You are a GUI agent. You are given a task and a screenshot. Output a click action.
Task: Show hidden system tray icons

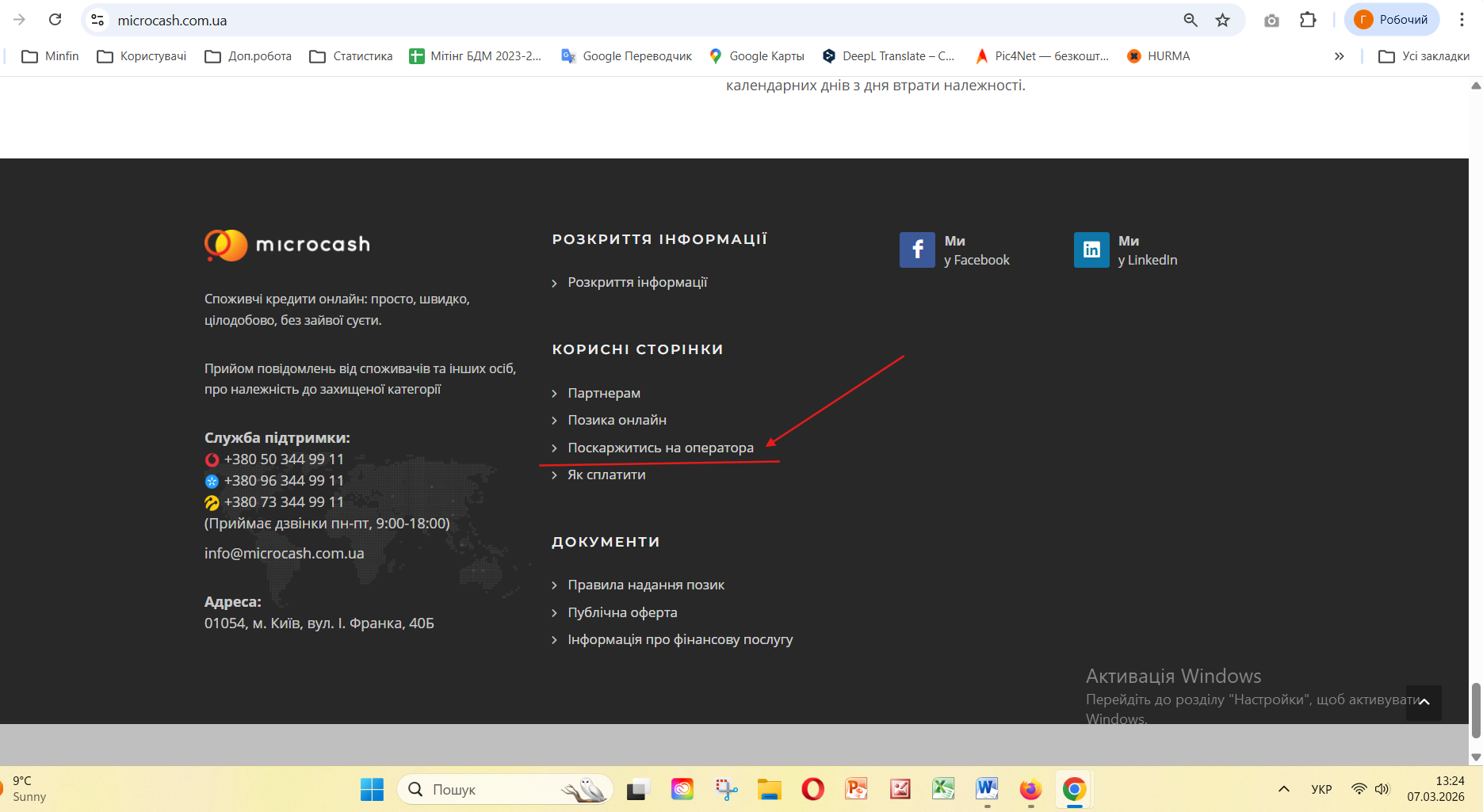point(1284,789)
